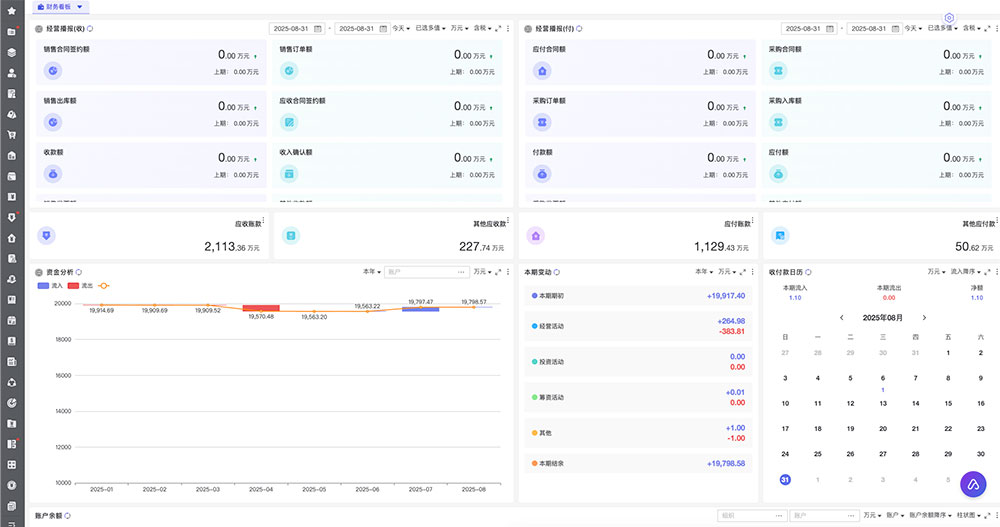Toggle the orange line legend series

(x=102, y=286)
